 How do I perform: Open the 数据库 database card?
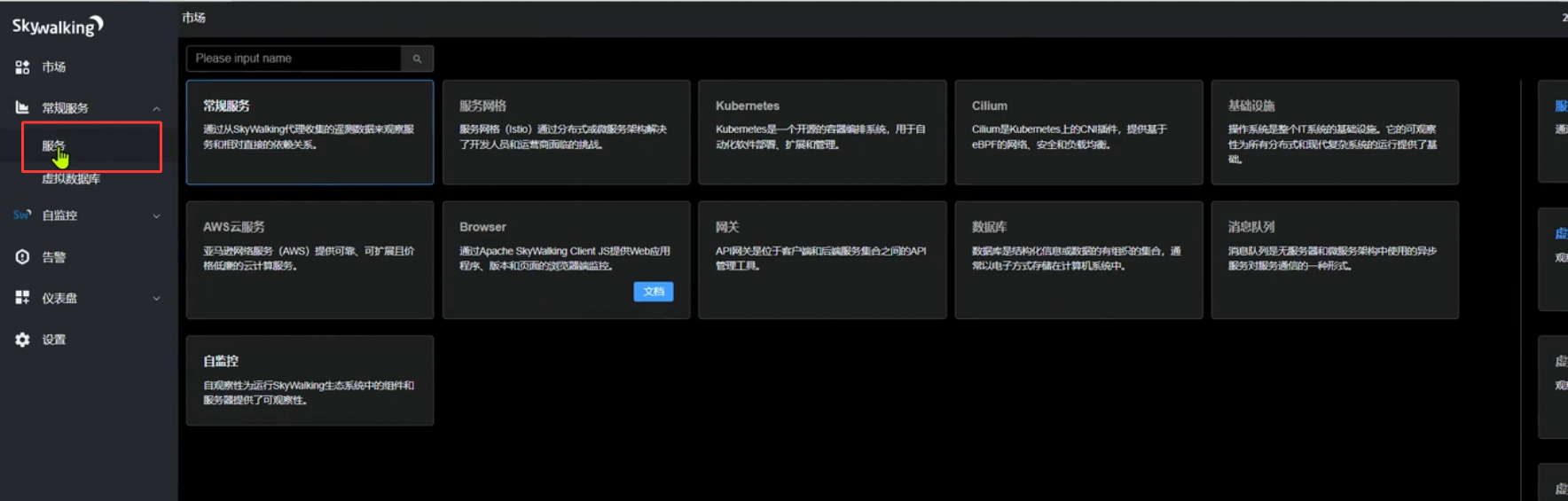click(1078, 260)
